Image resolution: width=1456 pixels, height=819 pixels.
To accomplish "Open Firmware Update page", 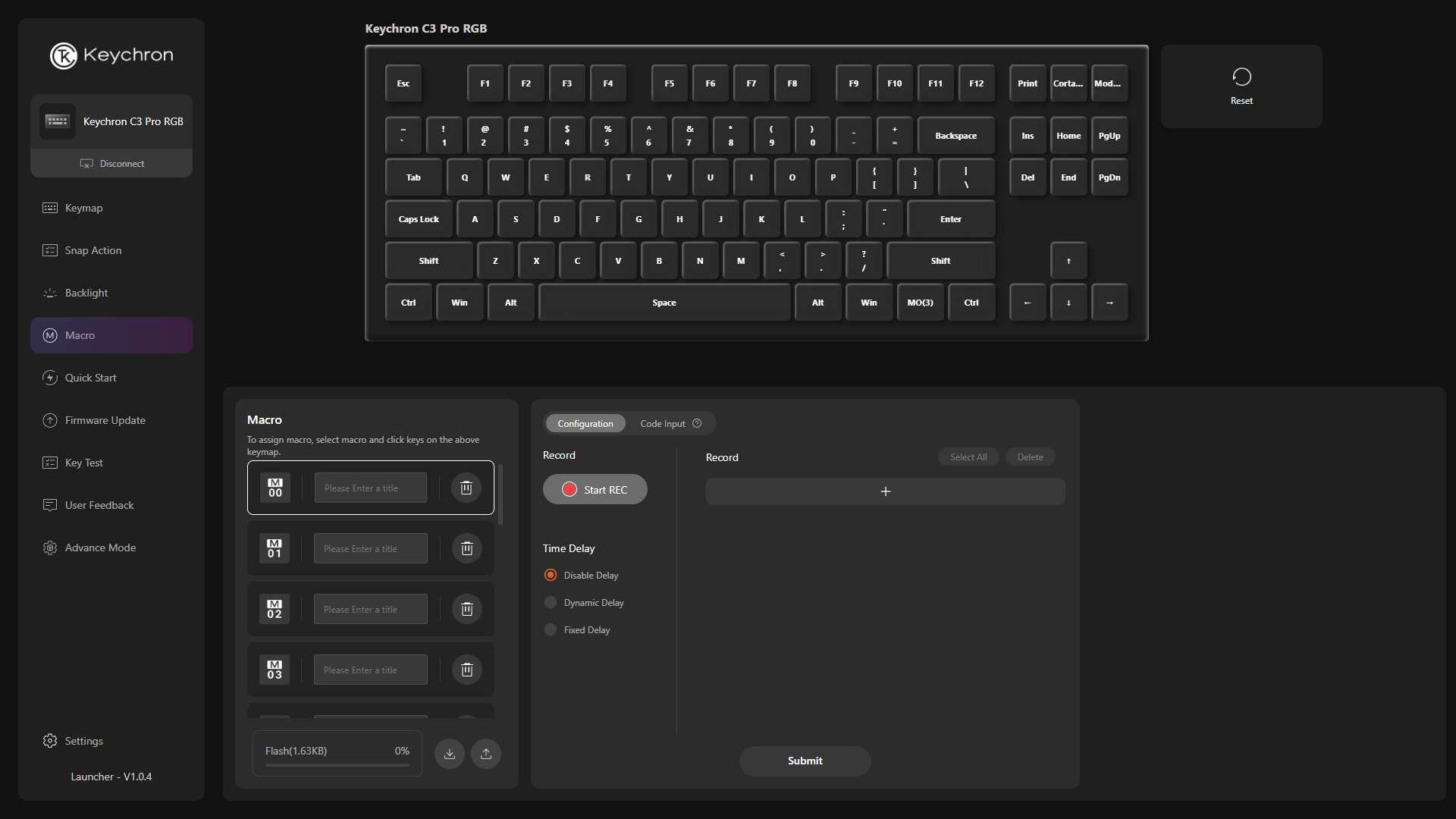I will [x=111, y=420].
